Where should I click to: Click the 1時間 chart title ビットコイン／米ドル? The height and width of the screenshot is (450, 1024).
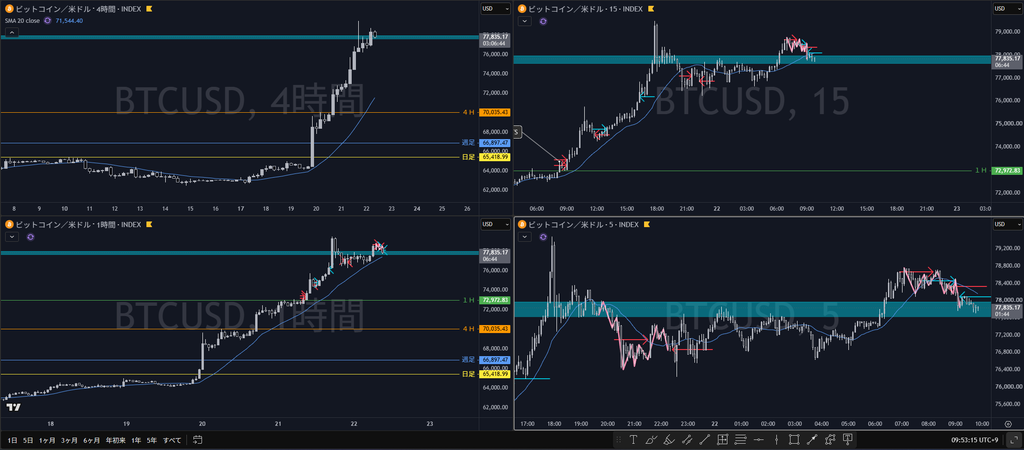tap(52, 225)
